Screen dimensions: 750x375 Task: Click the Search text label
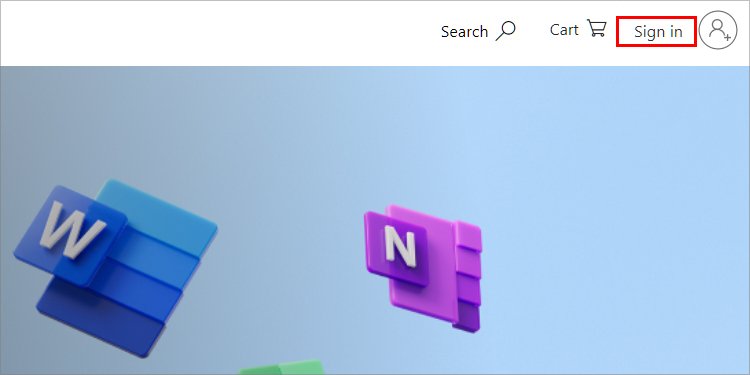(x=464, y=32)
